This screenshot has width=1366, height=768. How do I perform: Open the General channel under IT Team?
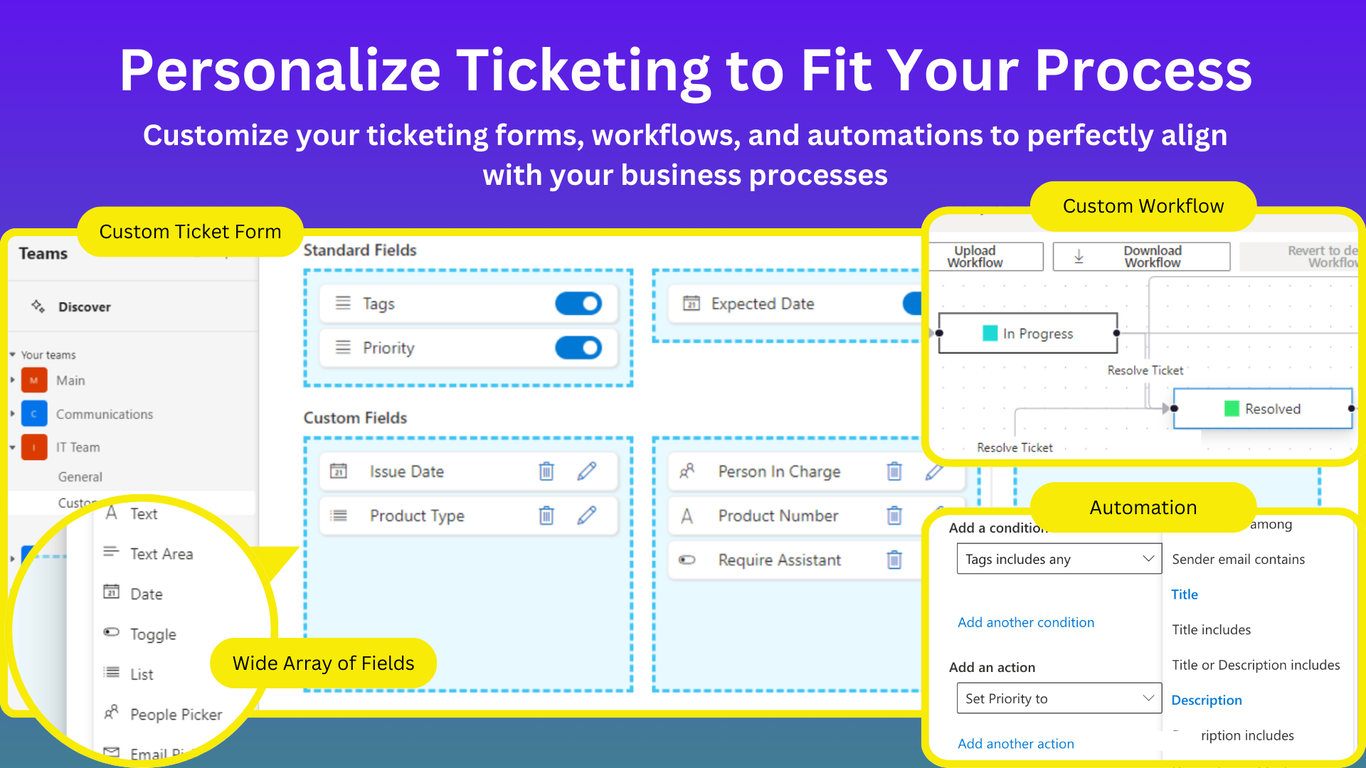pos(80,477)
